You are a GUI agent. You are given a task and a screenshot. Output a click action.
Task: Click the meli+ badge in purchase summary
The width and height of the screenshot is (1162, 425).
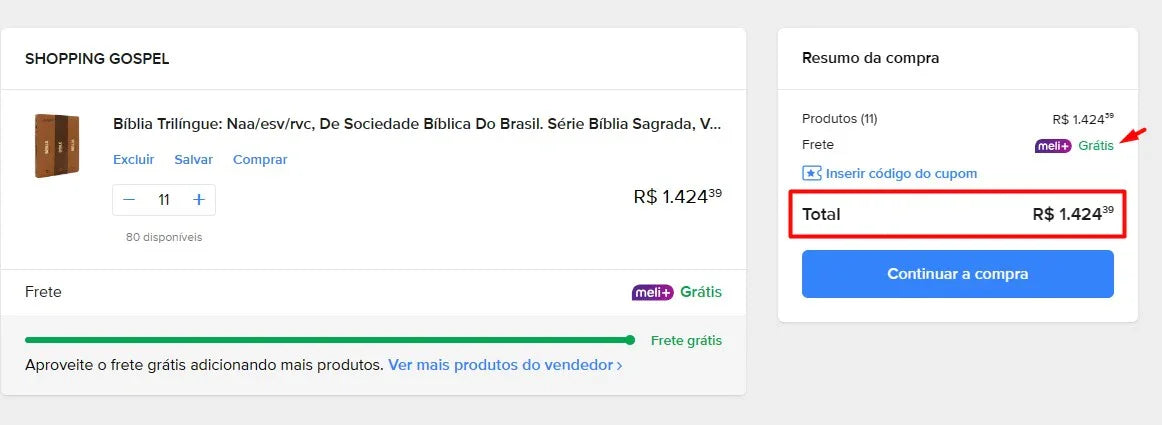1053,146
